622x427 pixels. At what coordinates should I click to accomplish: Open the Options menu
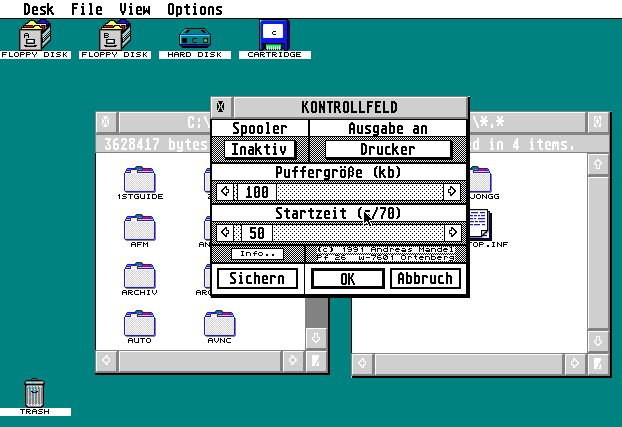[x=195, y=9]
